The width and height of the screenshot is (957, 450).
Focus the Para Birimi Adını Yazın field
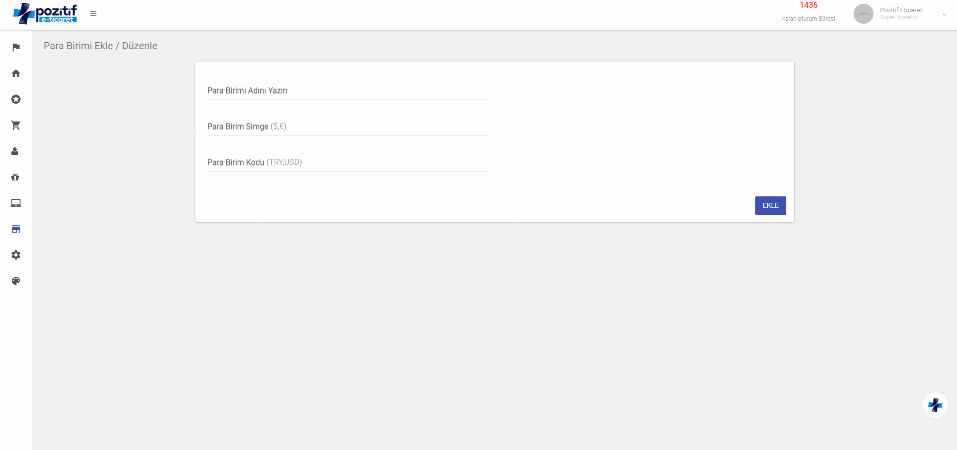point(347,91)
